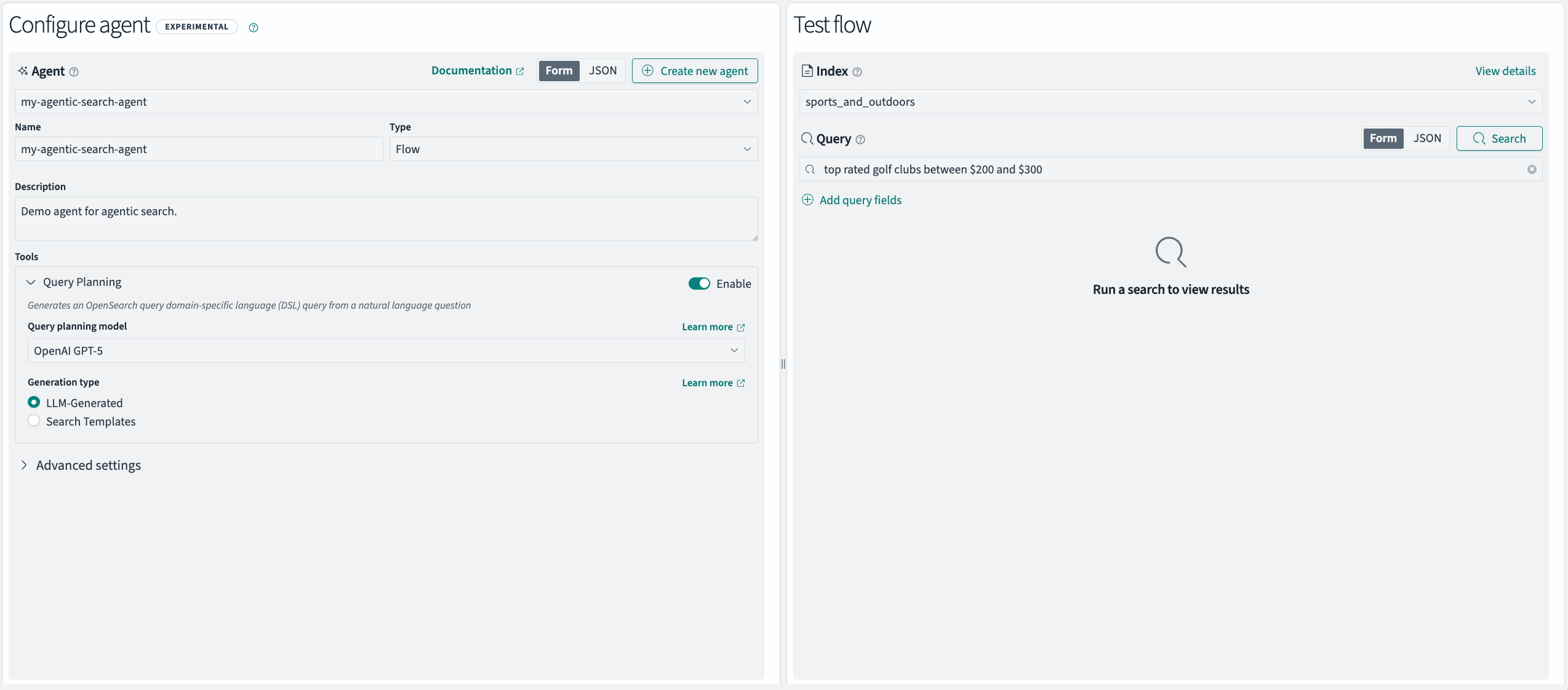Click the help icon next to Agent
The height and width of the screenshot is (690, 1568).
tap(74, 72)
